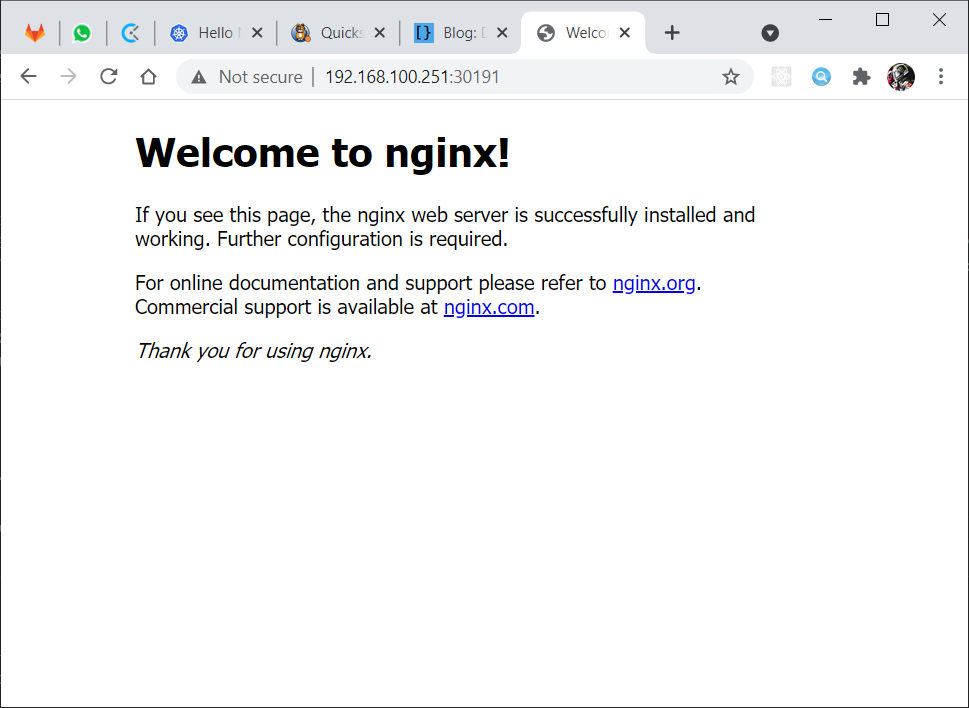969x708 pixels.
Task: Open the blue search extension icon
Action: coord(821,77)
